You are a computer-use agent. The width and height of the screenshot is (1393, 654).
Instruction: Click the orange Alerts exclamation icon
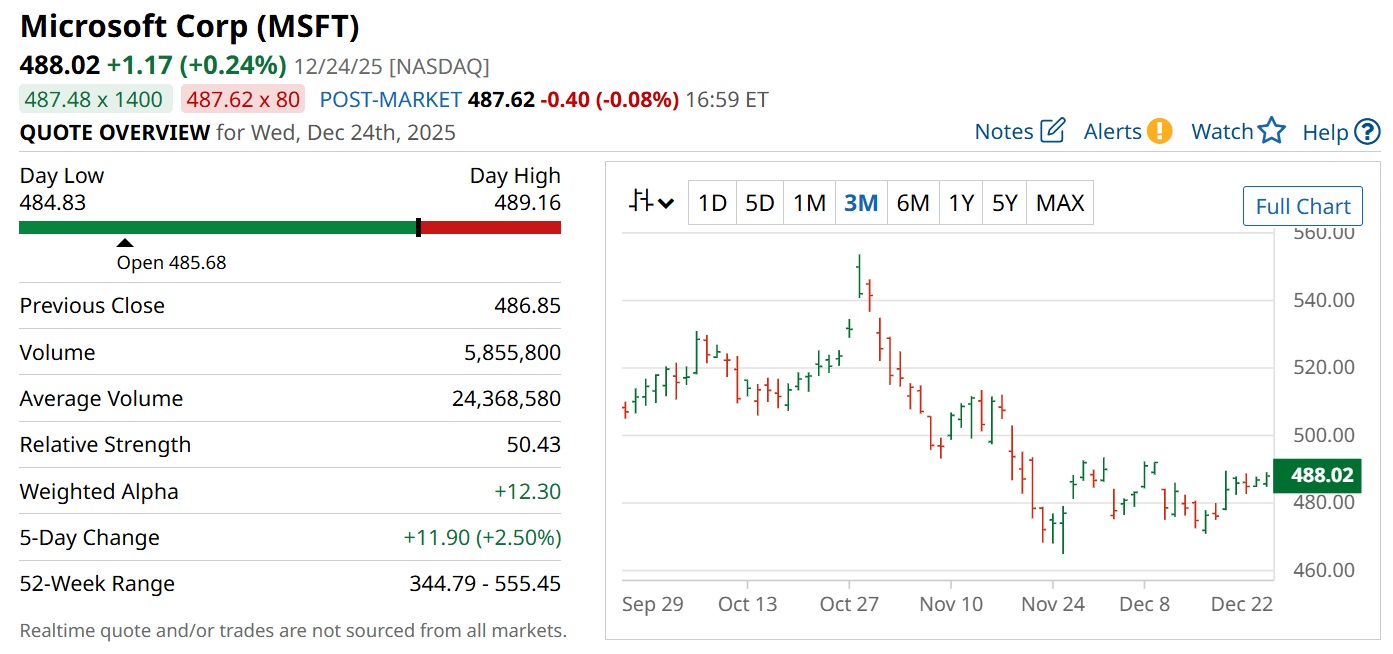coord(1159,131)
